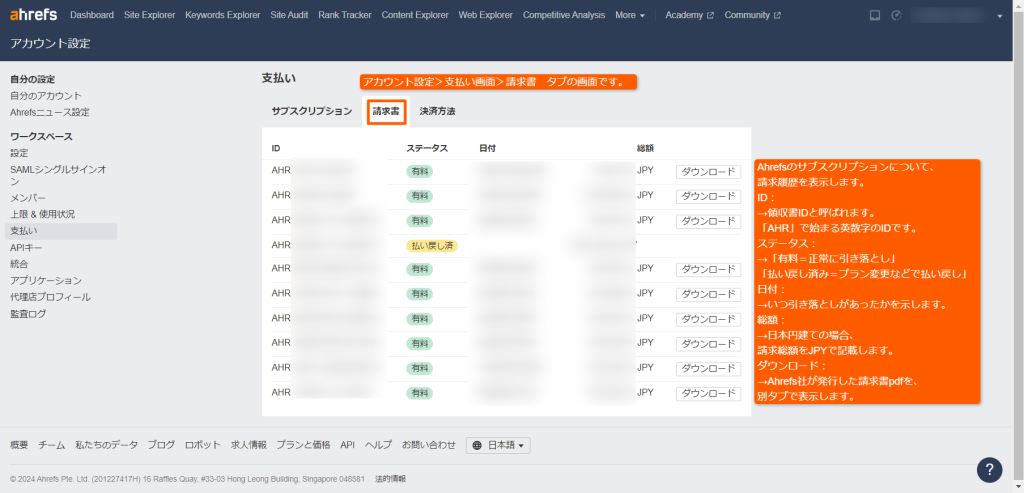The image size is (1024, 493).
Task: Open 代理店プロフィール in sidebar
Action: coord(50,297)
